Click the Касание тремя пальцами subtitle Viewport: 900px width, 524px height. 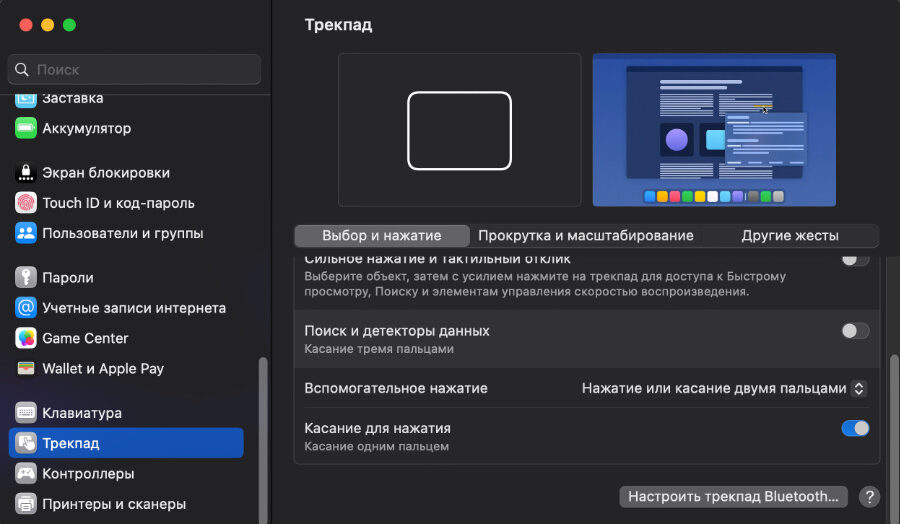pos(379,349)
